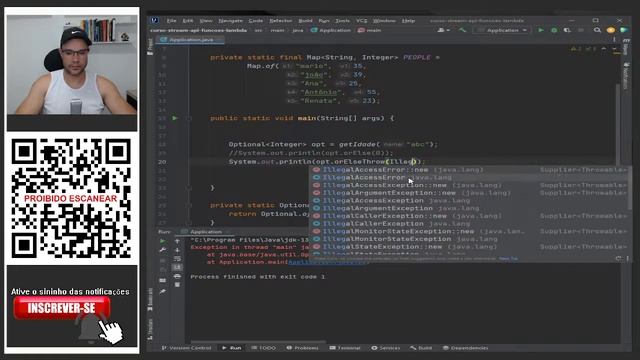Choose IllegalStateException::new completion suggestion
This screenshot has height=360, width=640.
click(x=469, y=247)
